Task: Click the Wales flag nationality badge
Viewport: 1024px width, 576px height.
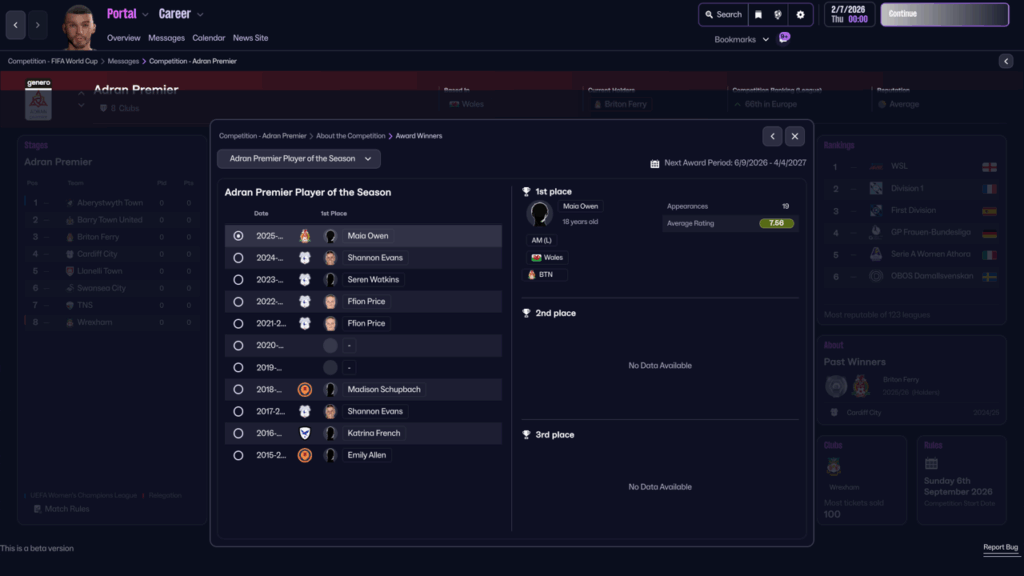Action: (547, 257)
